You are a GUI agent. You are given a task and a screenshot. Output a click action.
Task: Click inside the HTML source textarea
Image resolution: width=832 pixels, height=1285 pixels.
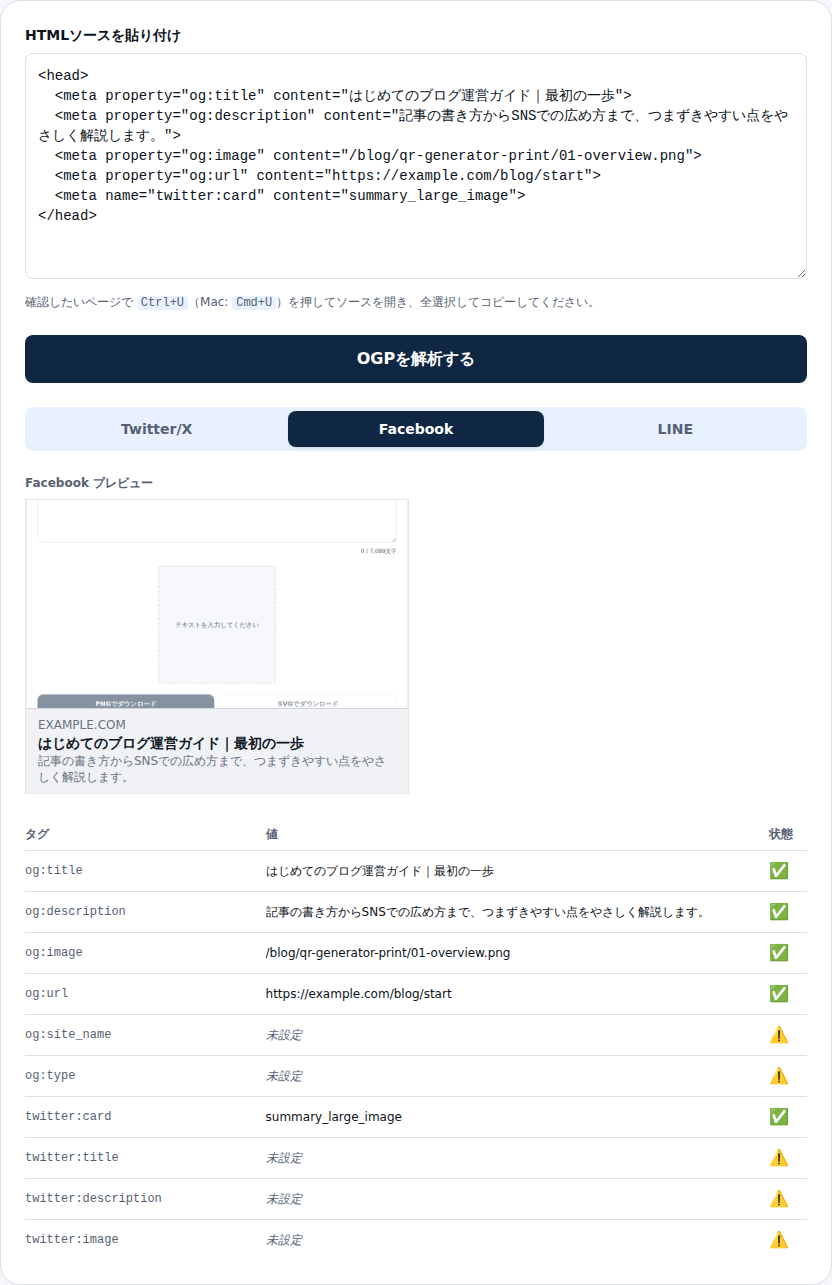416,166
